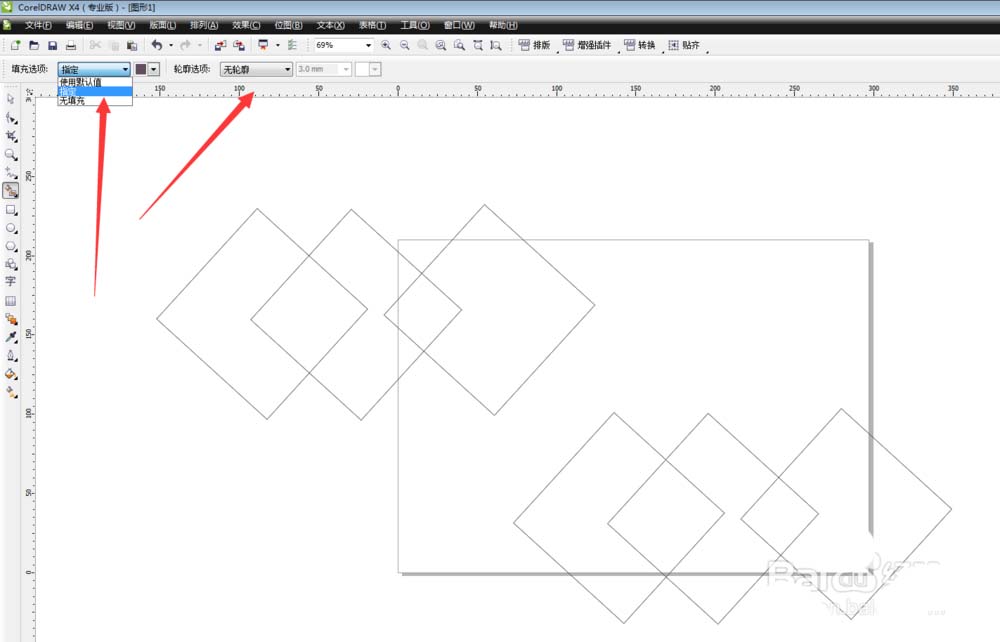Screen dimensions: 1000x642
Task: Click the CorelDRAW document icon in menu bar
Action: click(7, 26)
